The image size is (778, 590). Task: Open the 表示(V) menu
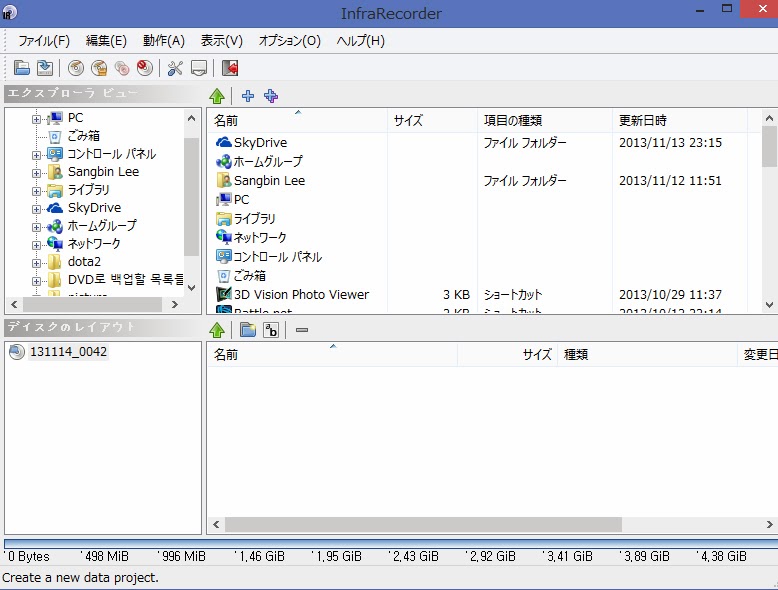coord(221,41)
